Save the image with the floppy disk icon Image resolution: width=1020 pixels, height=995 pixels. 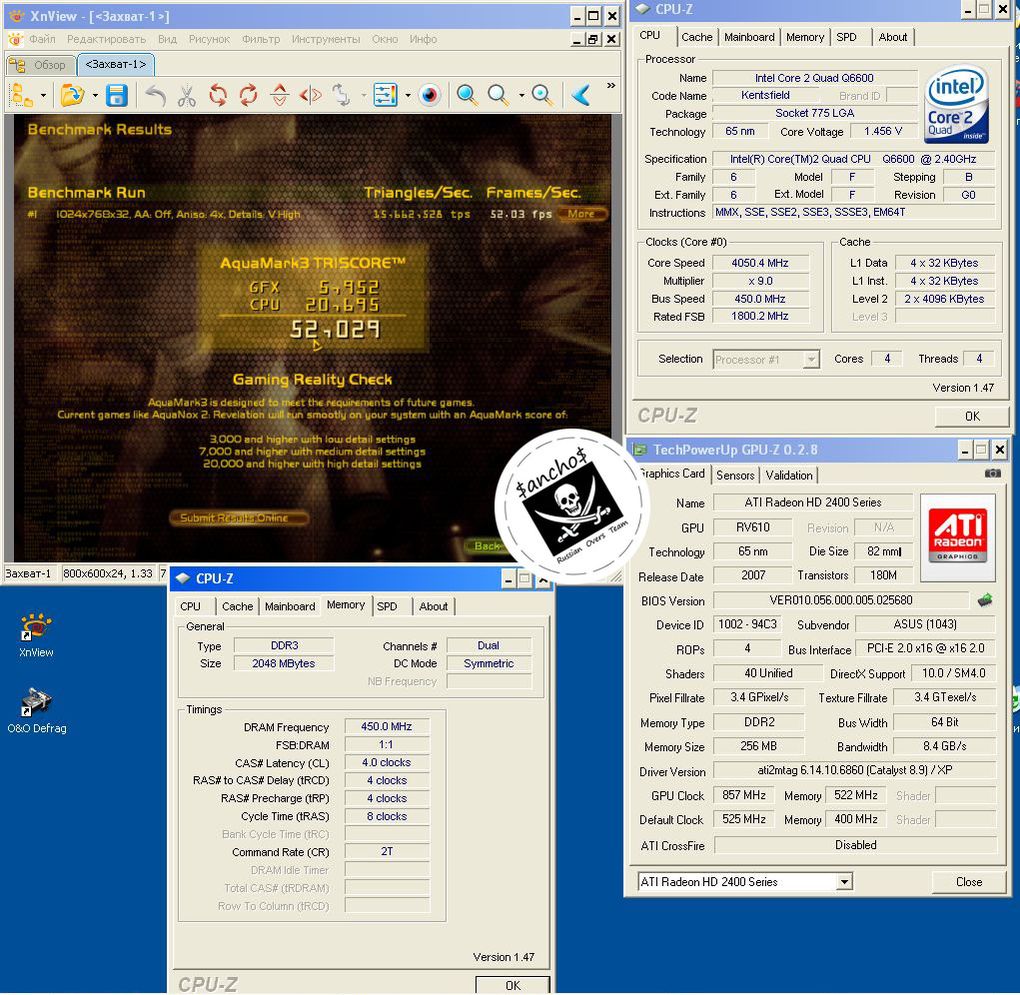[x=117, y=96]
